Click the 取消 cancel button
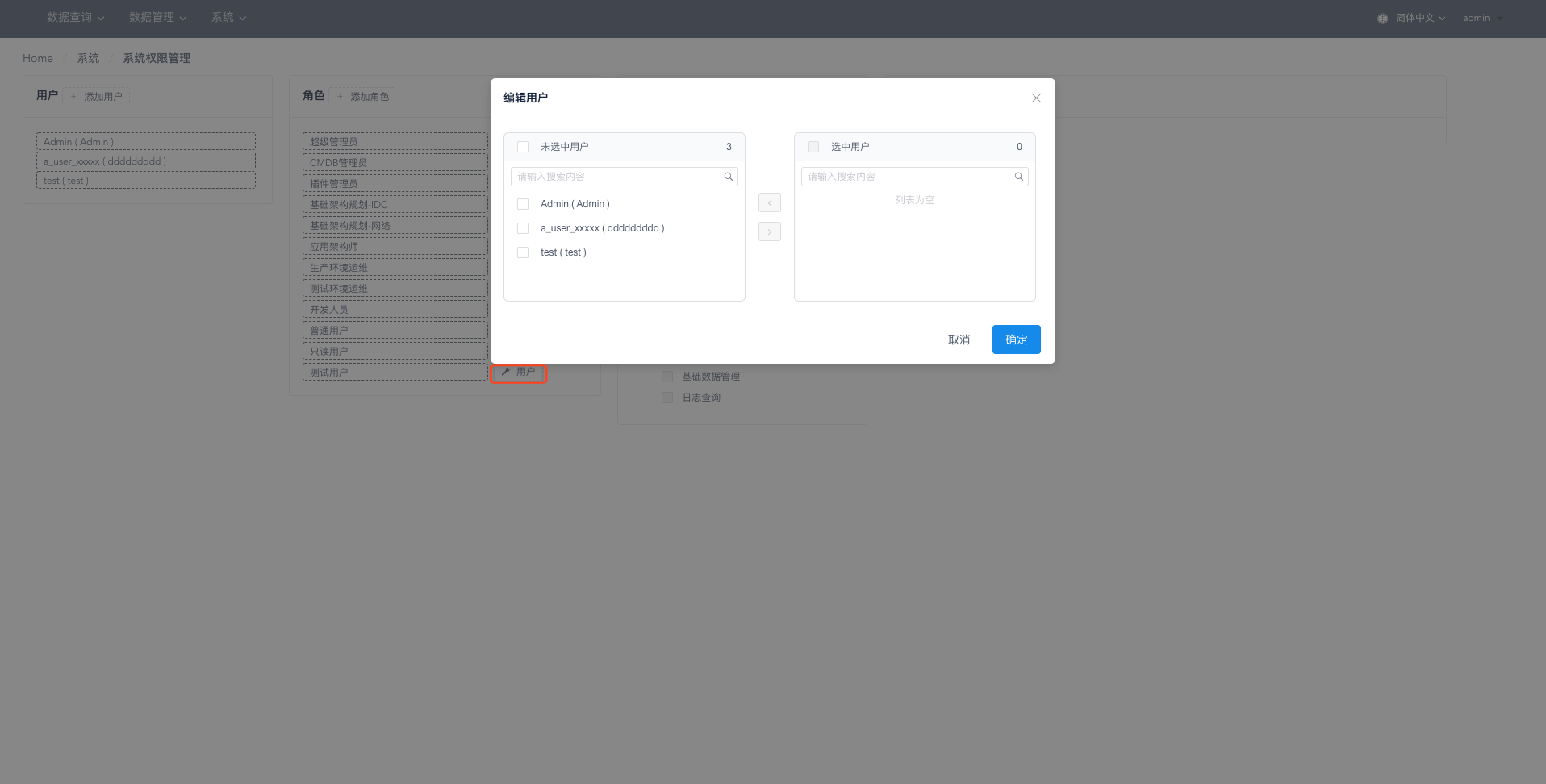Viewport: 1546px width, 784px height. (959, 340)
